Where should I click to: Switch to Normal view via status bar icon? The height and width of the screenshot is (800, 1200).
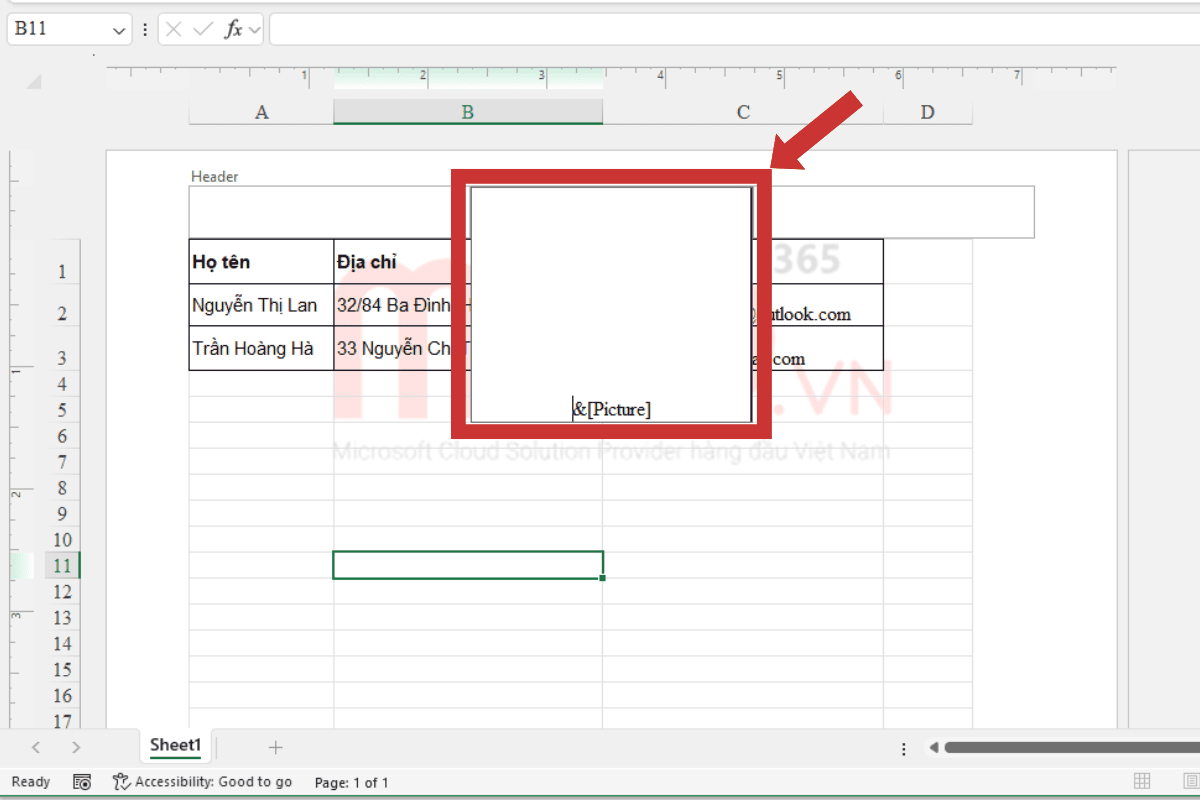coord(1142,781)
